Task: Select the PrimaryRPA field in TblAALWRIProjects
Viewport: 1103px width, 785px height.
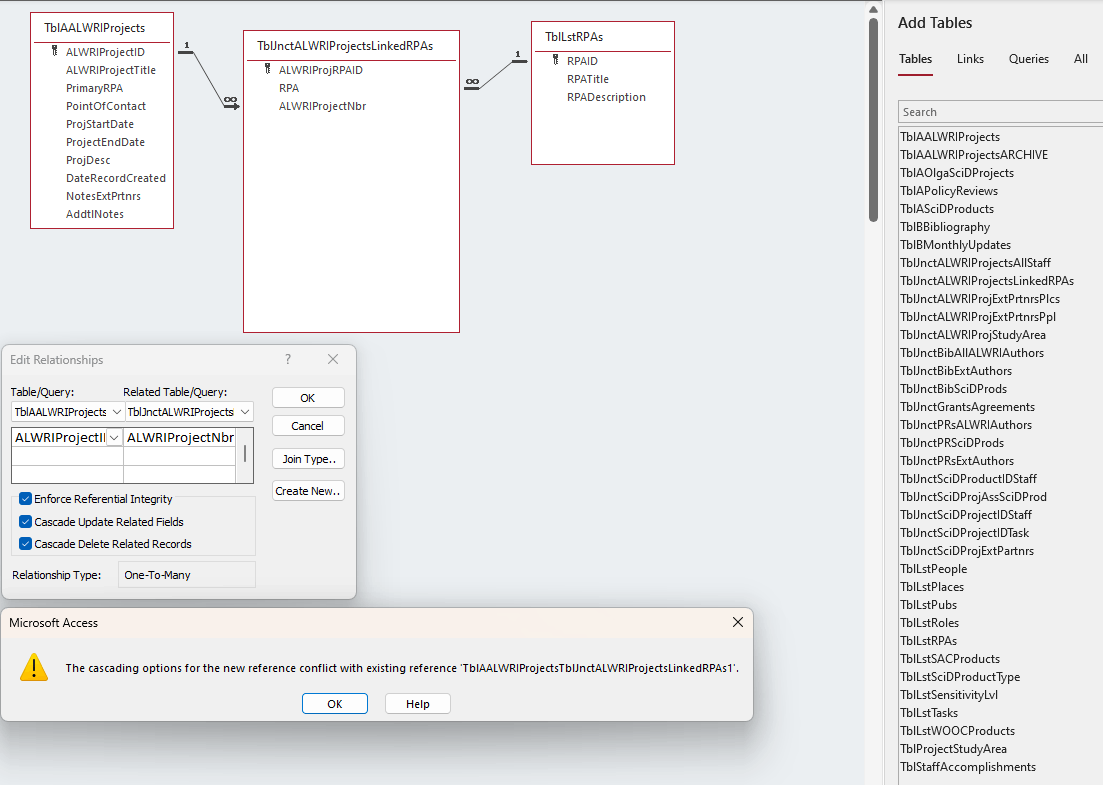Action: point(94,88)
